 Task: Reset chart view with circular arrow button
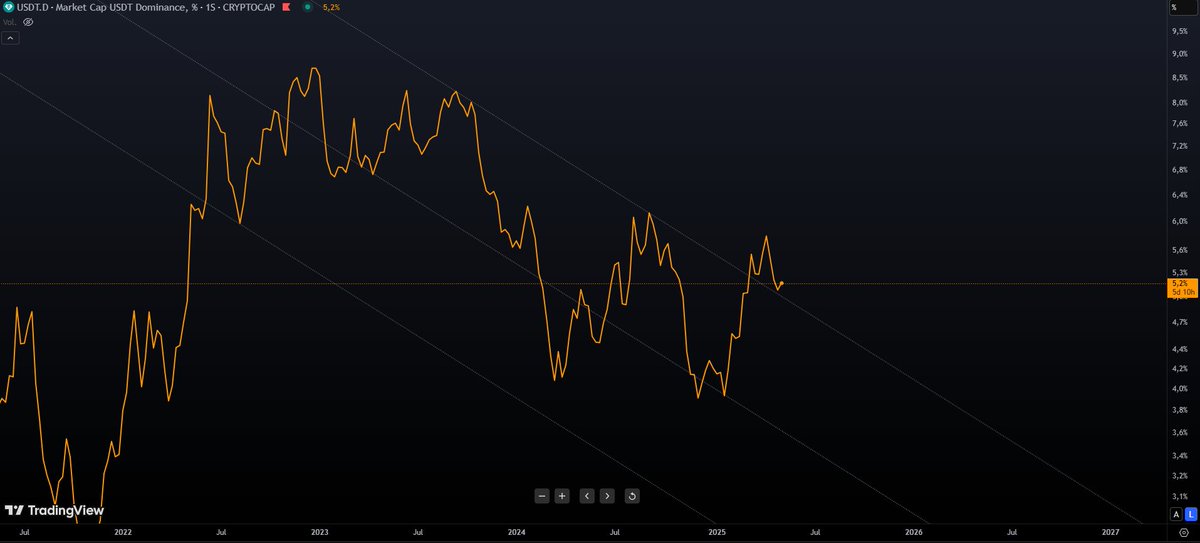[x=632, y=495]
